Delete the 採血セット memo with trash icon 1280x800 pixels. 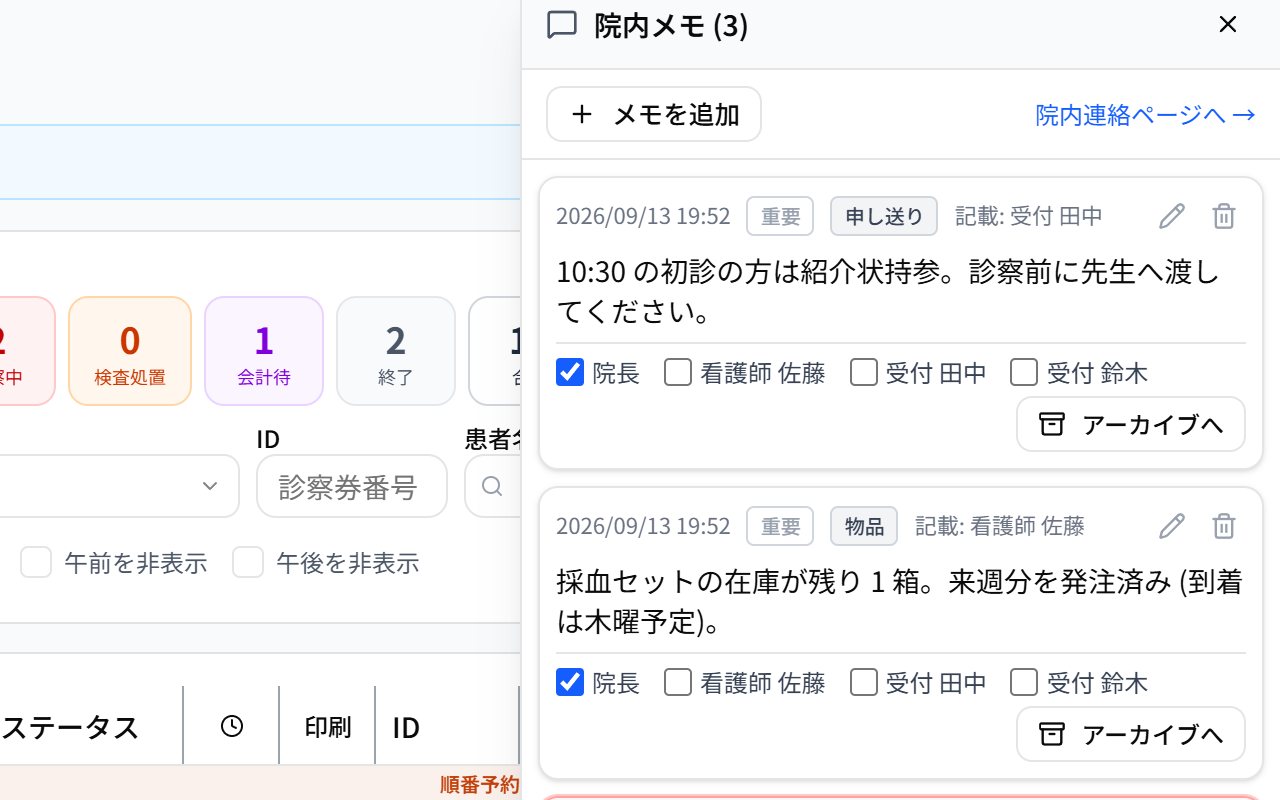point(1224,526)
